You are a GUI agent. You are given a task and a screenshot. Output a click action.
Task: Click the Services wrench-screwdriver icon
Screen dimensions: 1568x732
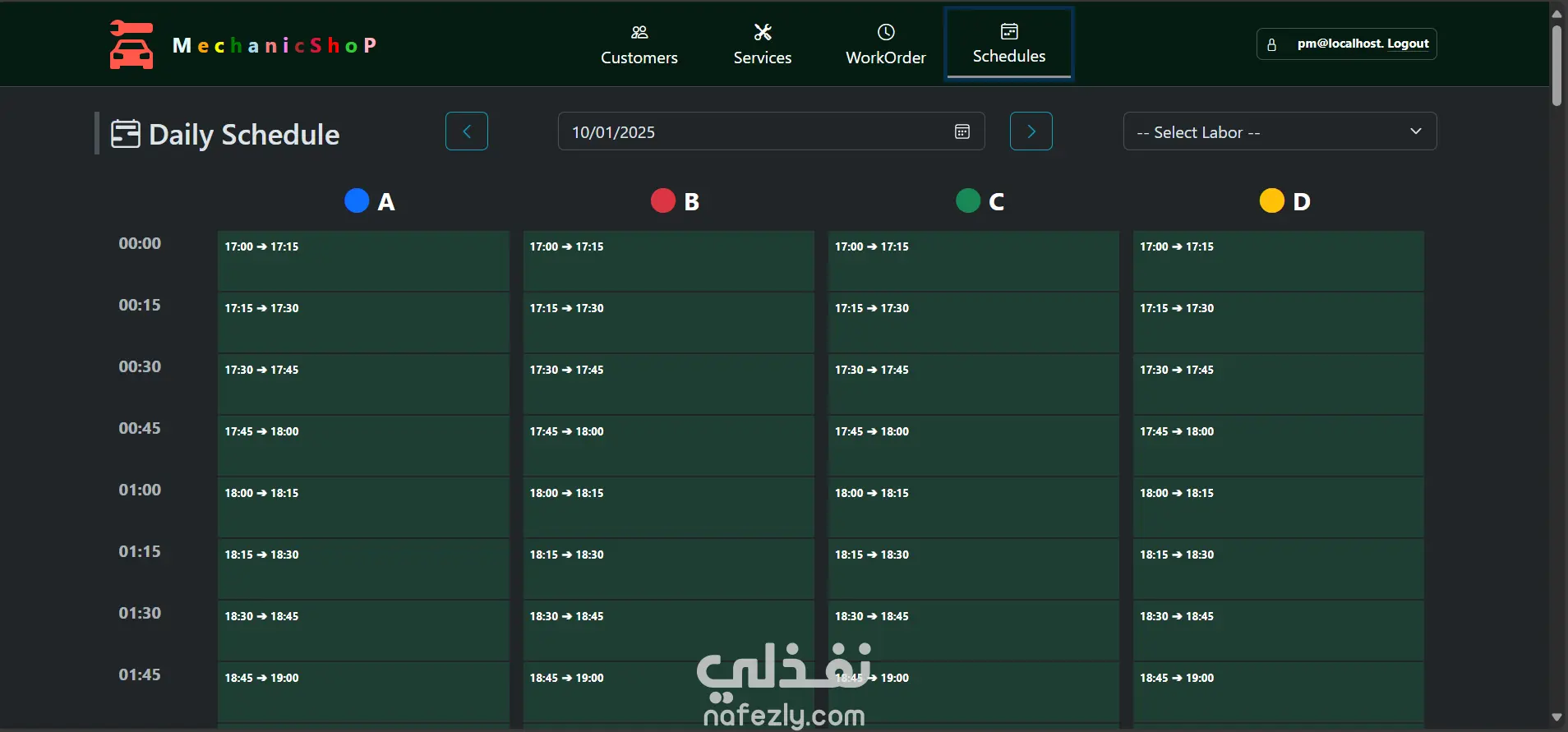(763, 32)
